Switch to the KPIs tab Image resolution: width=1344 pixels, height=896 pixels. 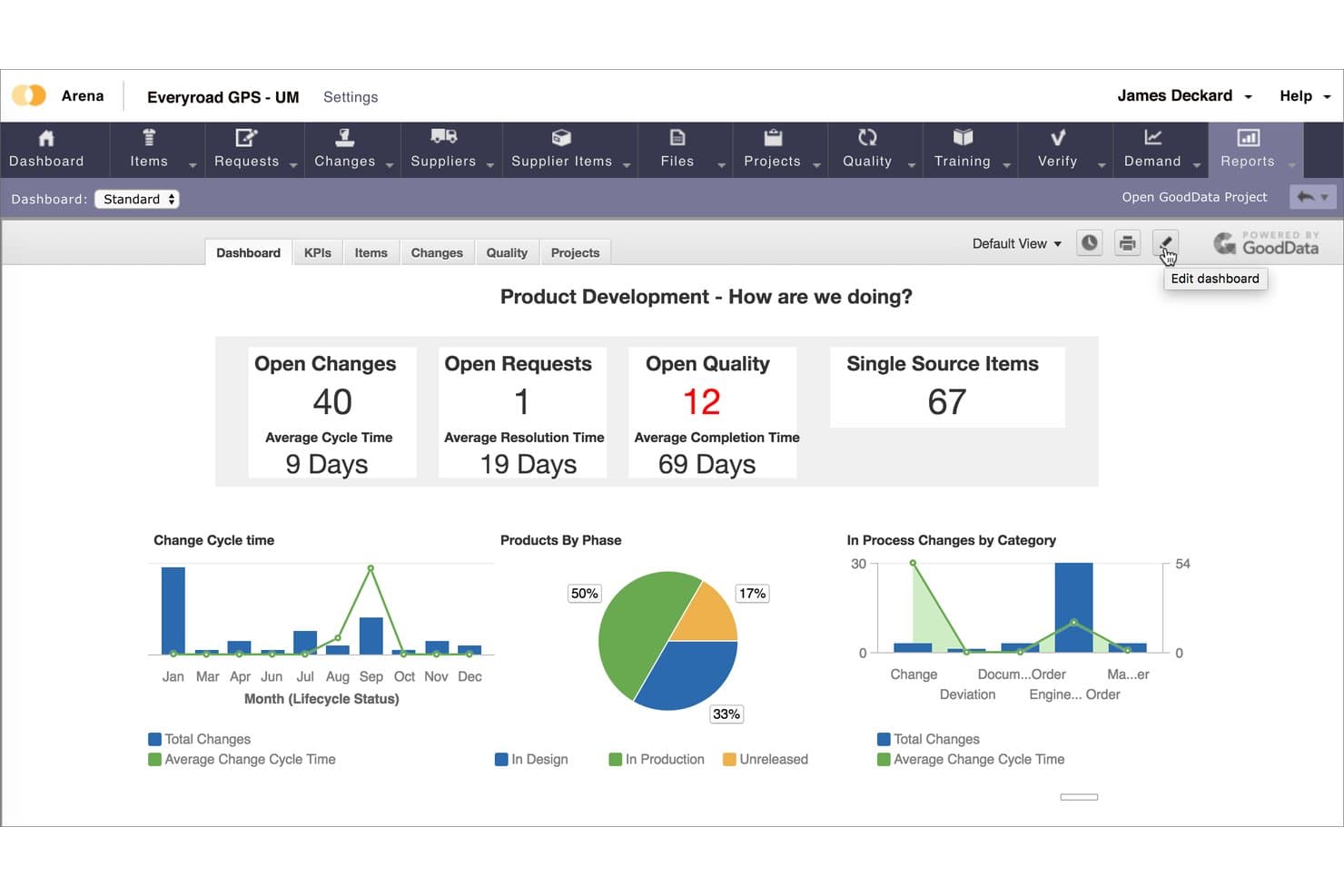[318, 252]
